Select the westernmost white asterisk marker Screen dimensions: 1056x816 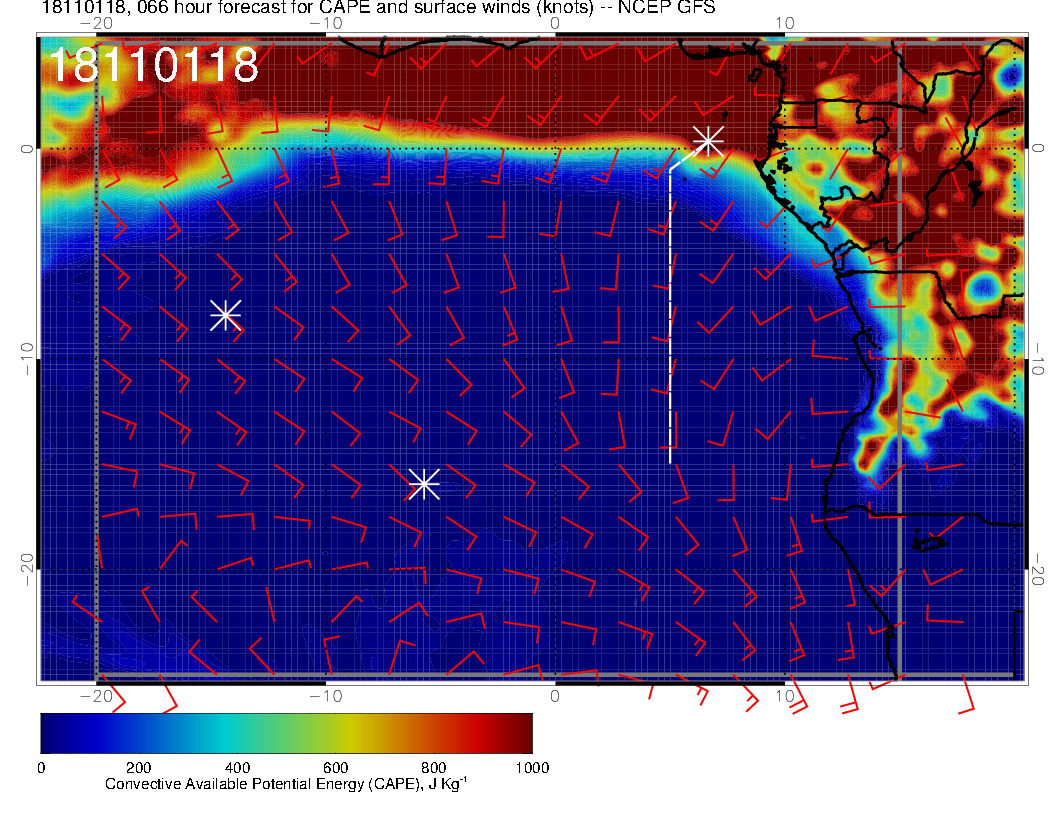(225, 315)
